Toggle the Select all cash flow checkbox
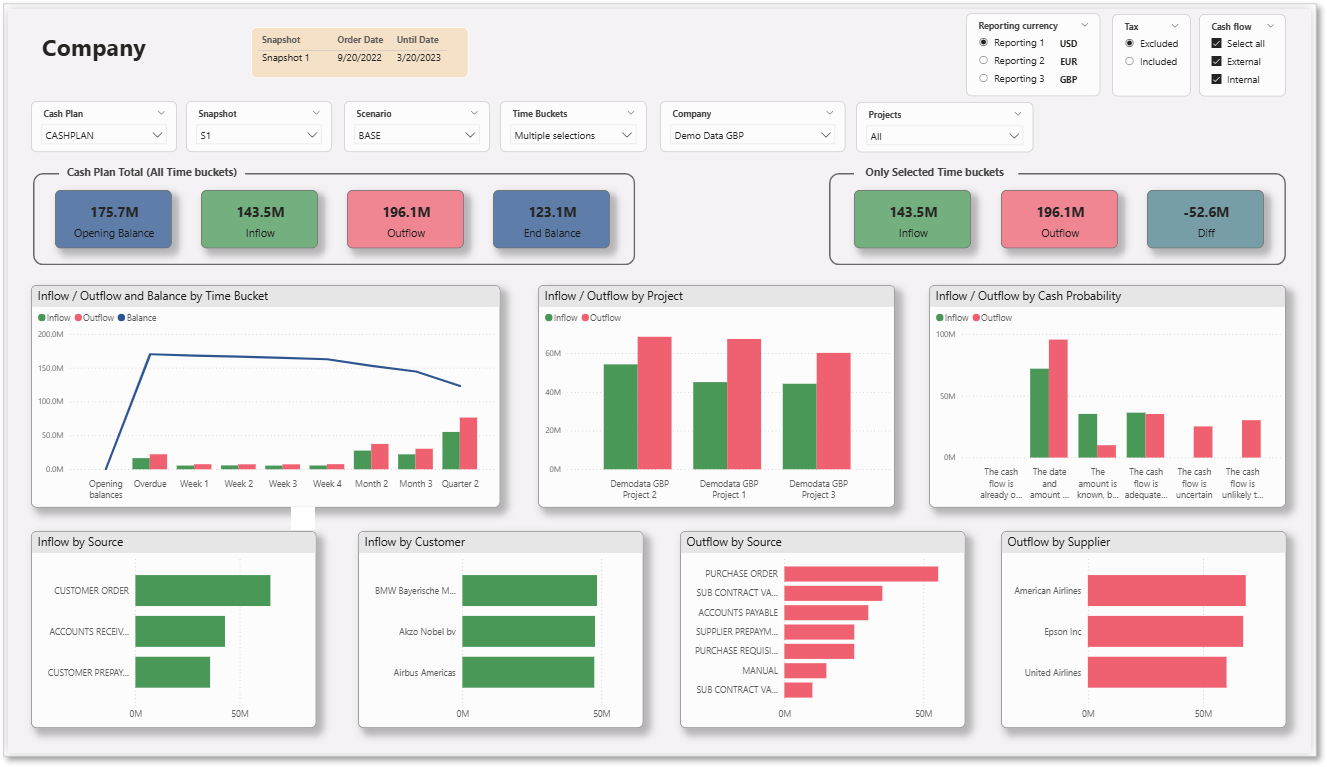The height and width of the screenshot is (767, 1327). tap(1216, 44)
